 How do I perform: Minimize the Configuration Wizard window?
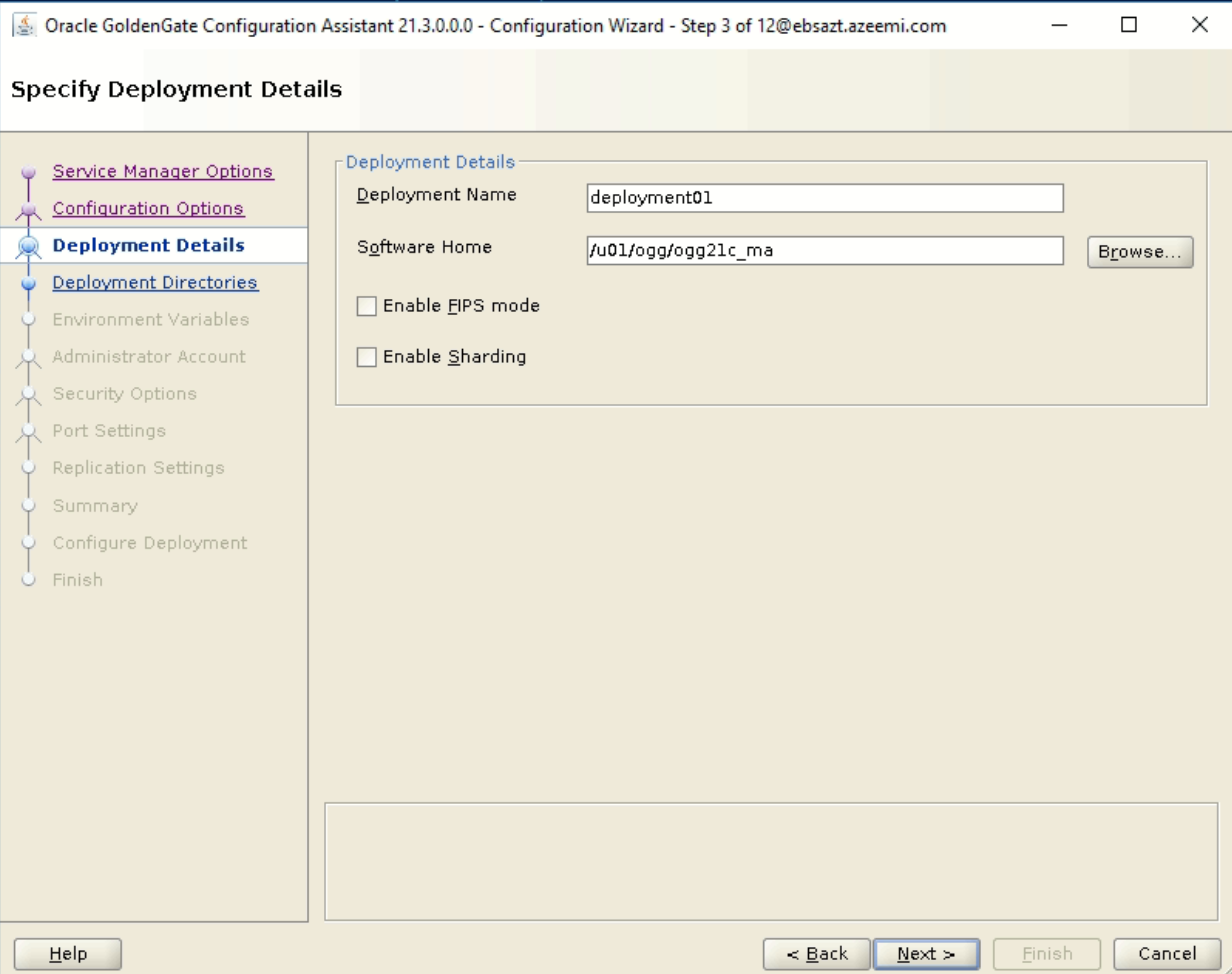point(1059,26)
